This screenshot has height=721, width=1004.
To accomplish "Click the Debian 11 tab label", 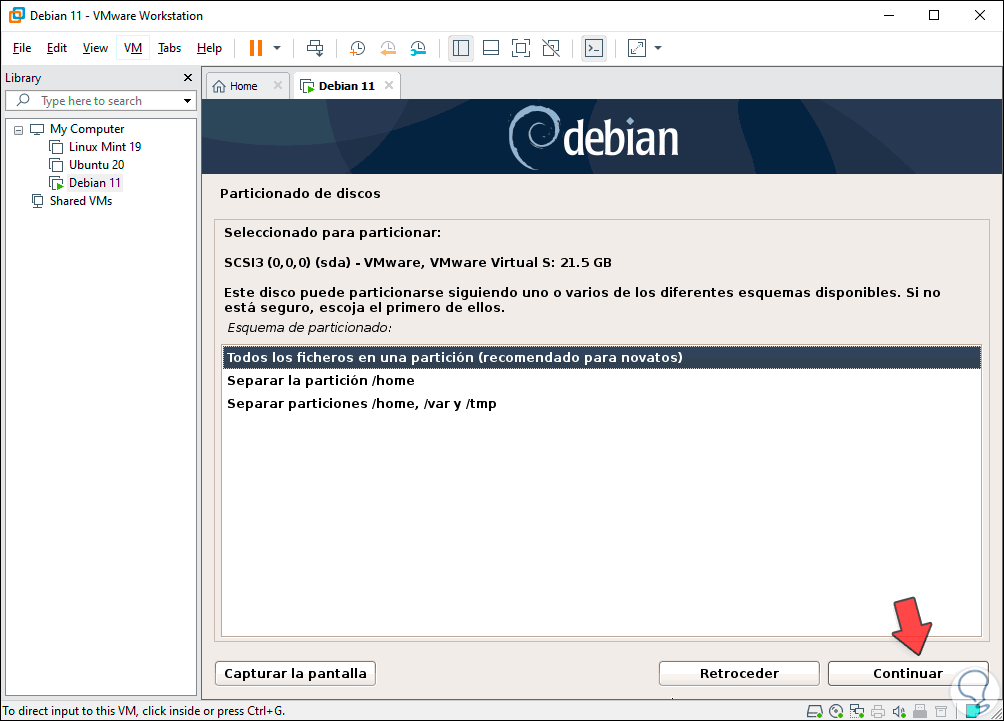I will [x=346, y=86].
